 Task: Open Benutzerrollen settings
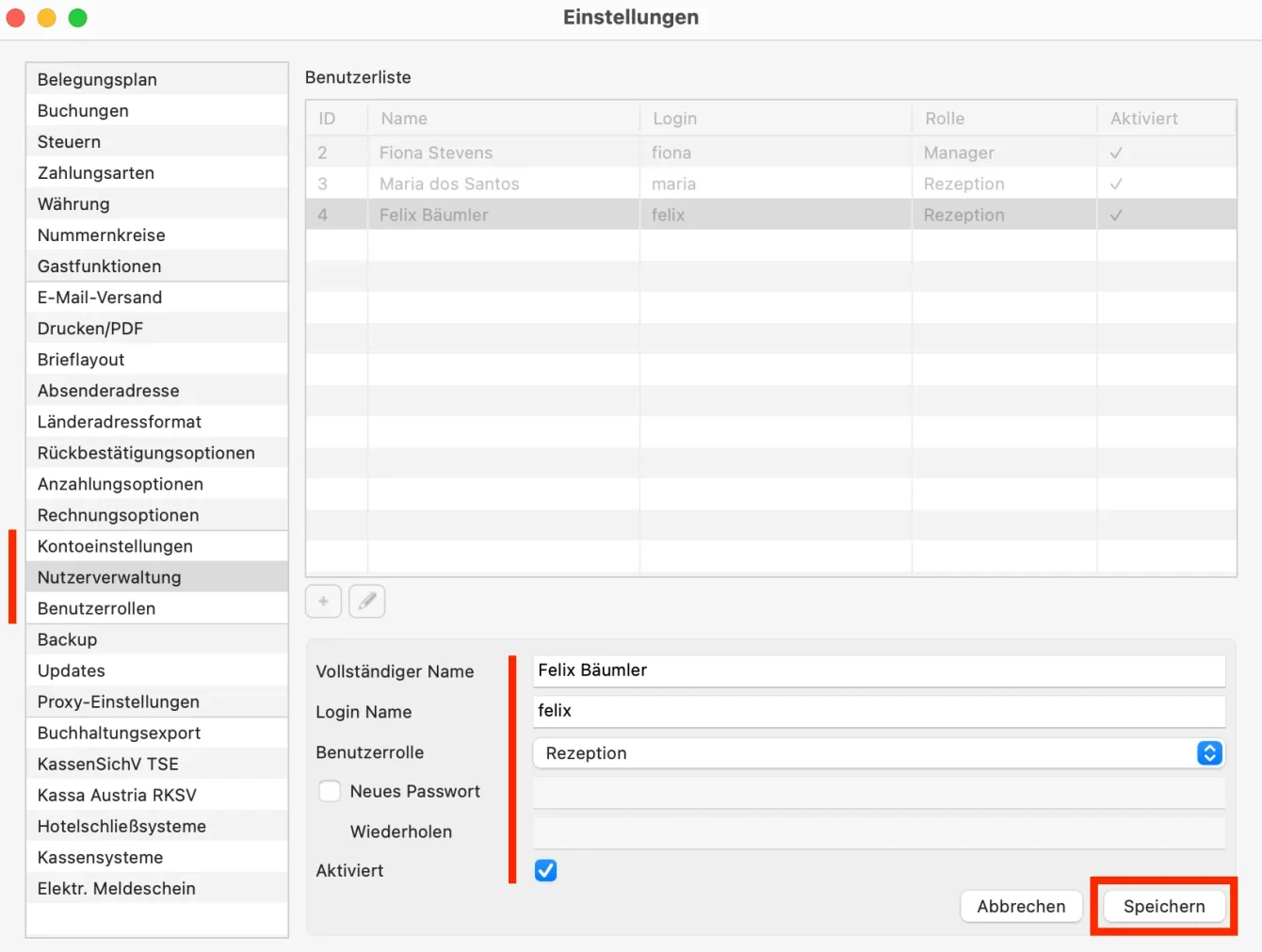157,607
